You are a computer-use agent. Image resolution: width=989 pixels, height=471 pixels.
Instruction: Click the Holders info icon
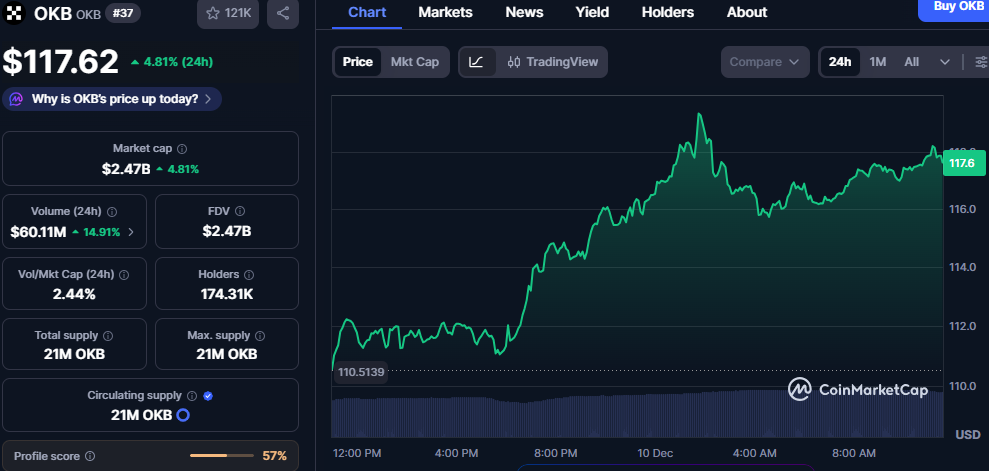click(x=249, y=274)
